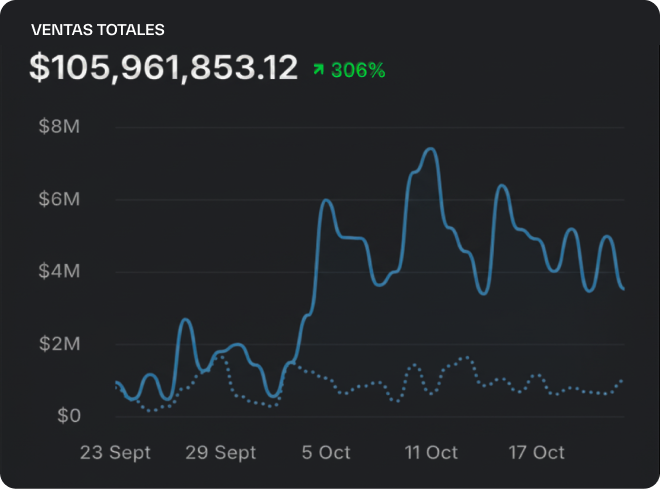
Task: Click the 5 Oct date label
Action: pos(326,453)
